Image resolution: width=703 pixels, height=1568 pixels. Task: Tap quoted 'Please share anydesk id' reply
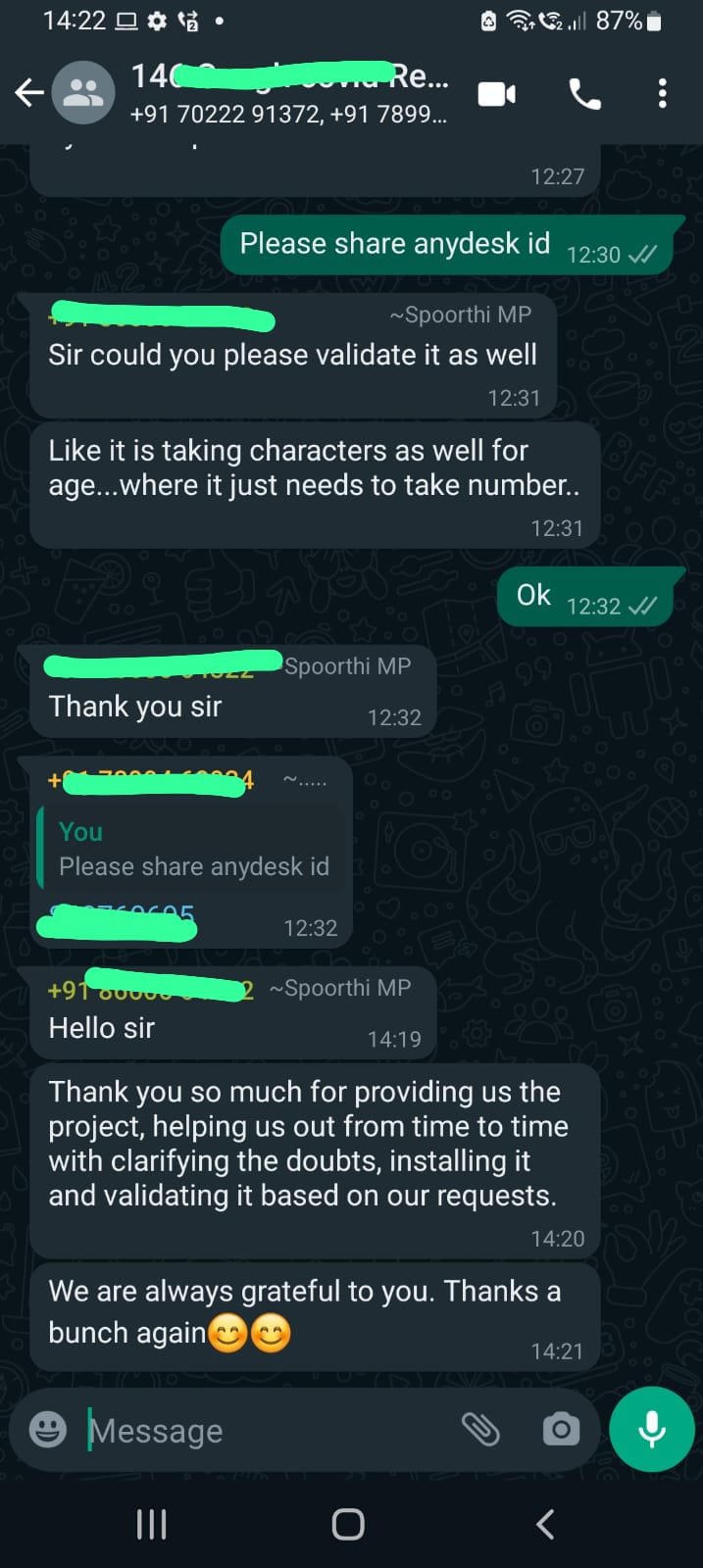click(x=192, y=849)
